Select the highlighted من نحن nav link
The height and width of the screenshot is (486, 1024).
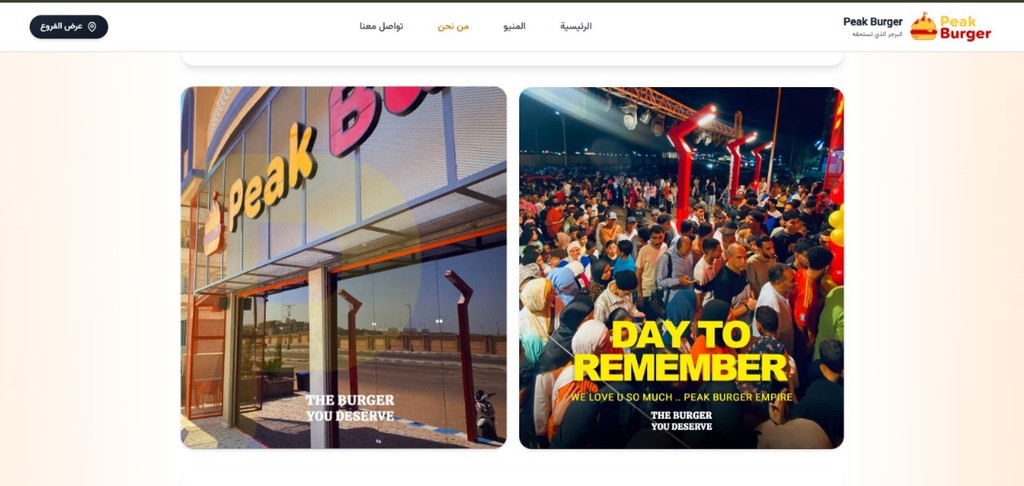(x=453, y=26)
